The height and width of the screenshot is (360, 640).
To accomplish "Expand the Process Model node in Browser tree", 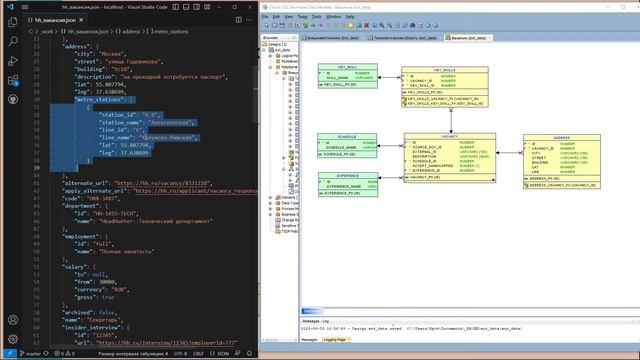I will [x=270, y=209].
